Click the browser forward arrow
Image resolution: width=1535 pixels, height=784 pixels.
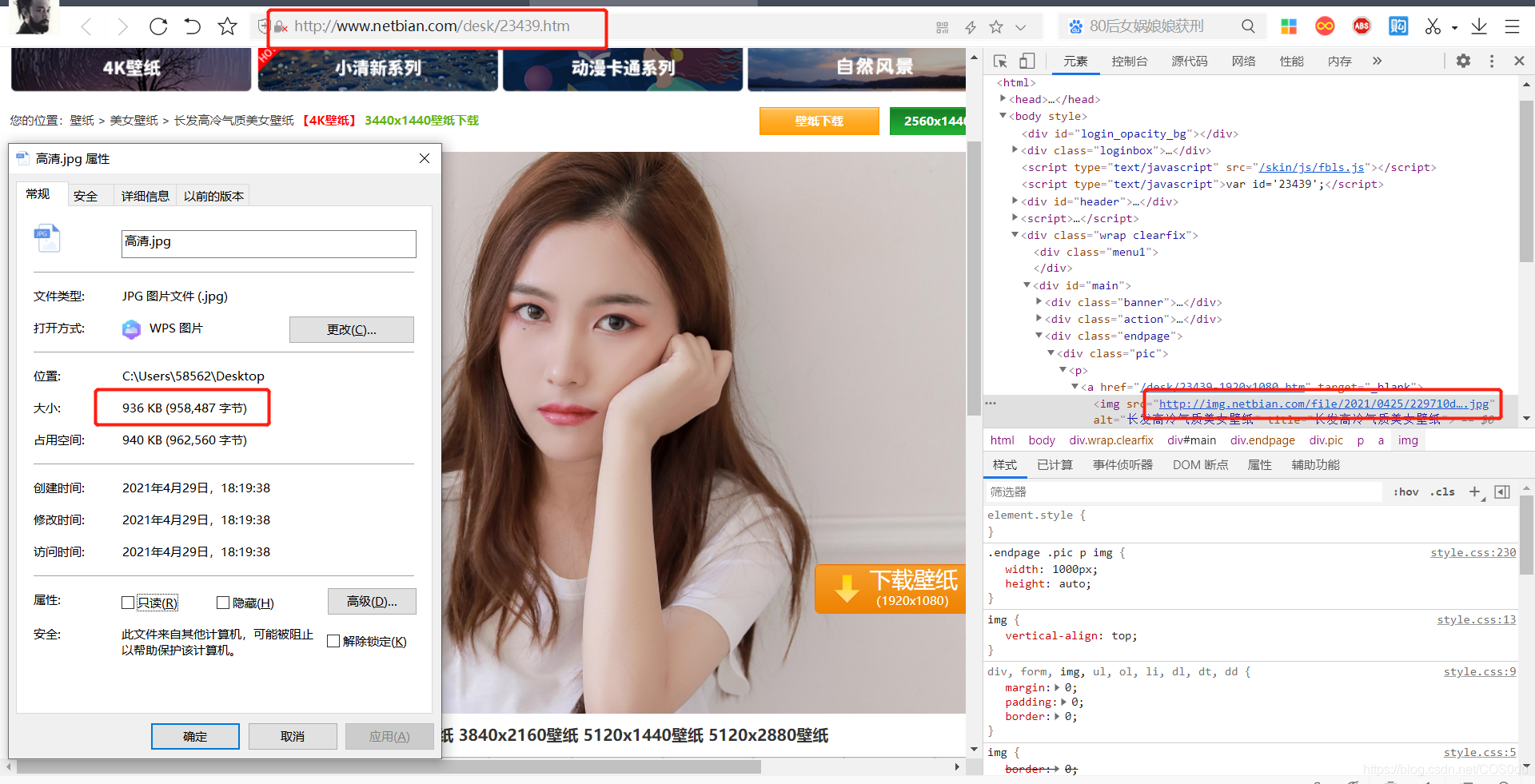122,27
